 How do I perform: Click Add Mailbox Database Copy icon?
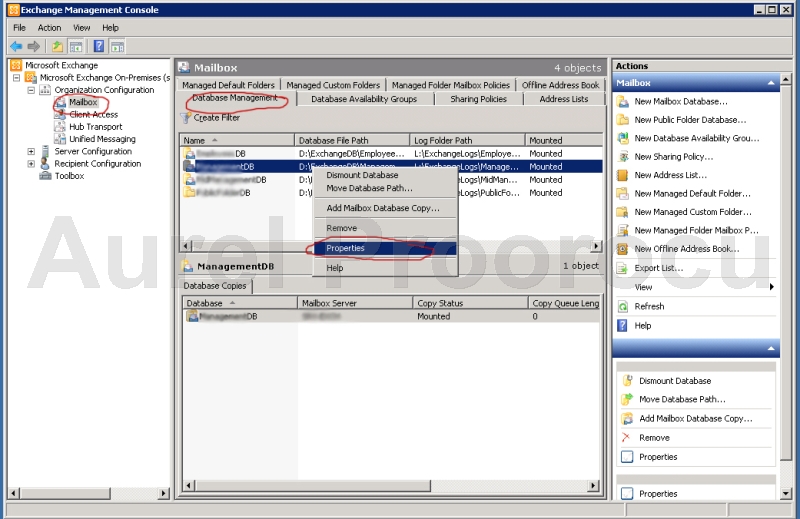627,418
